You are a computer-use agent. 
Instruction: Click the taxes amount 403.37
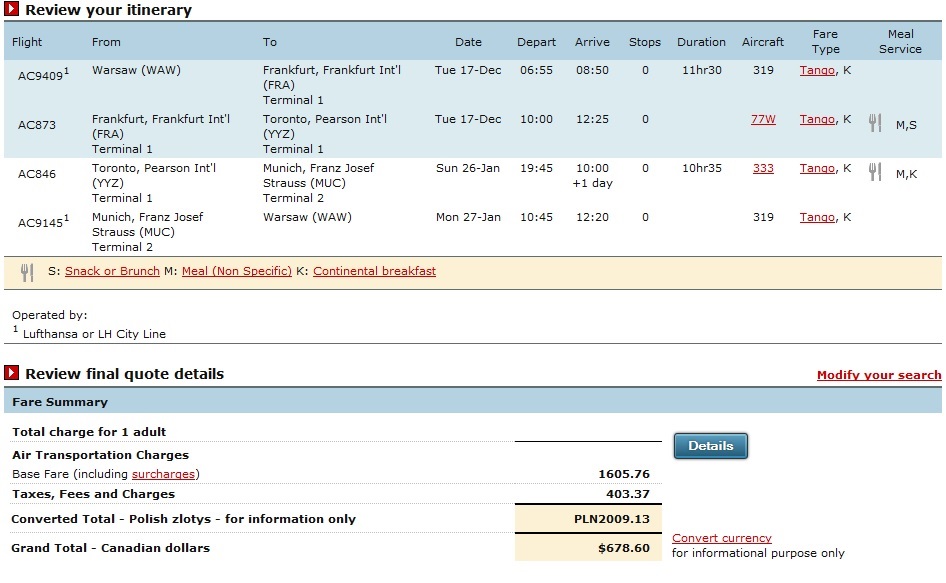(627, 494)
